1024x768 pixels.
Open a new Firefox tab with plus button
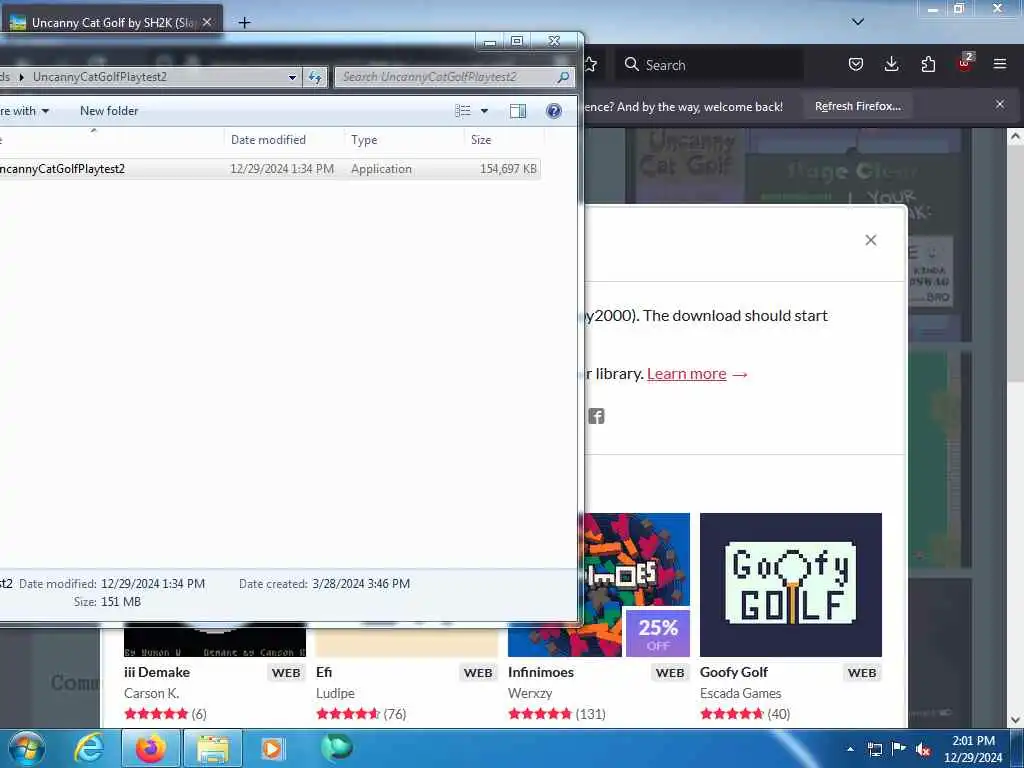pos(244,23)
